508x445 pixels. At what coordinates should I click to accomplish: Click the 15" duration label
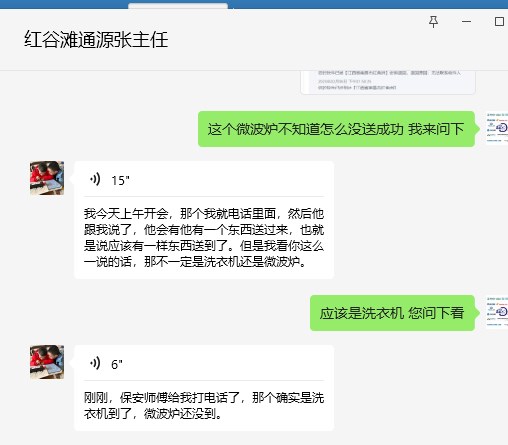[120, 180]
